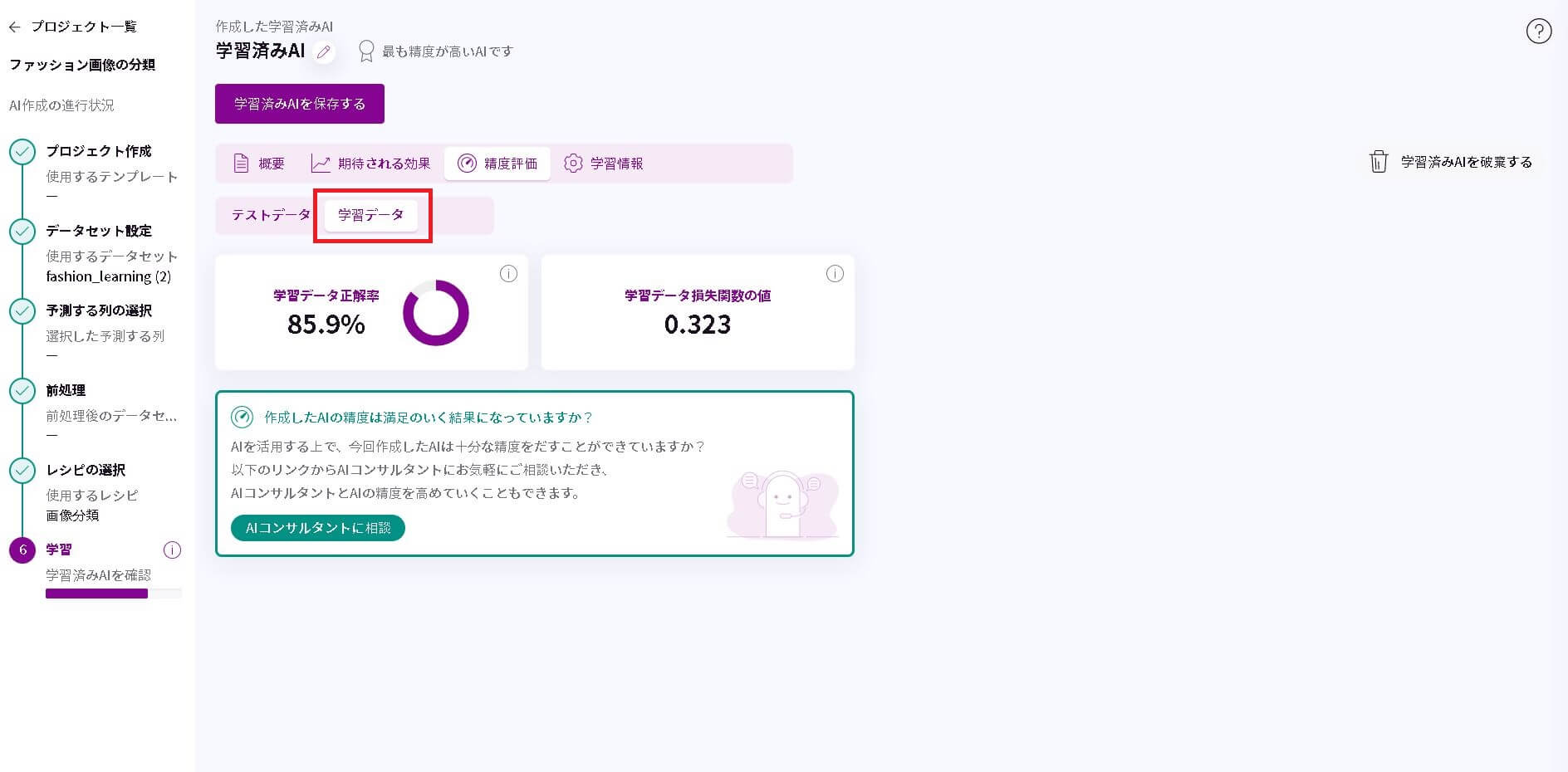Click 前処理 step title
The height and width of the screenshot is (772, 1568).
66,390
